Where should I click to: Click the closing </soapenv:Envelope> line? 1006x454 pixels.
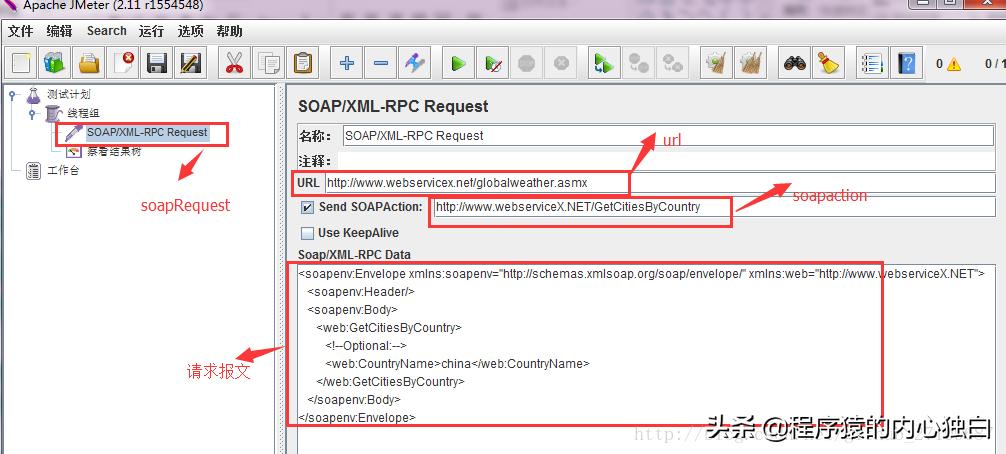(x=357, y=417)
